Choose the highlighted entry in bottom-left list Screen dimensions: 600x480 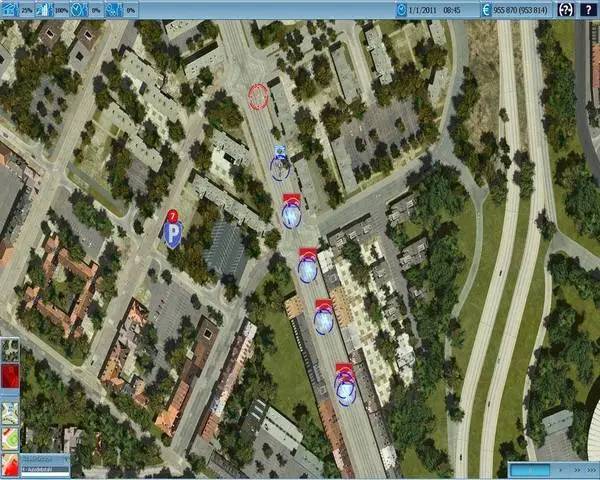click(x=40, y=467)
